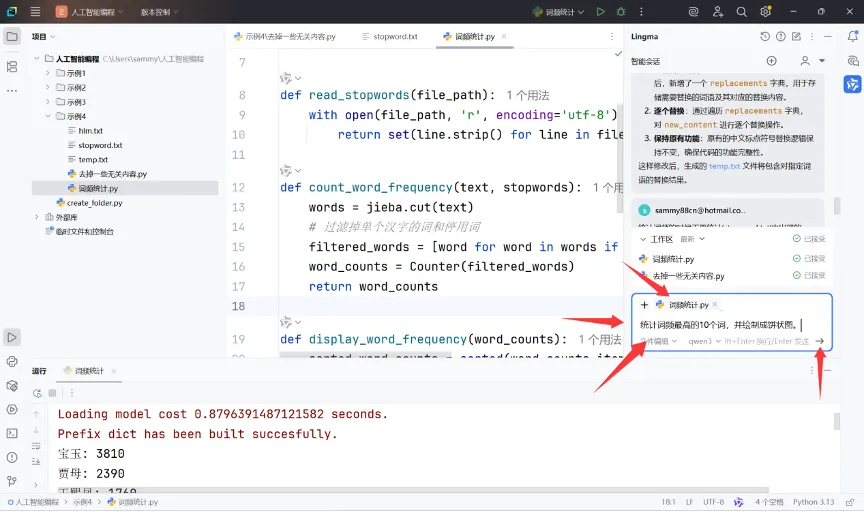This screenshot has width=864, height=512.
Task: Select hlm.txt in the project tree
Action: pyautogui.click(x=90, y=131)
